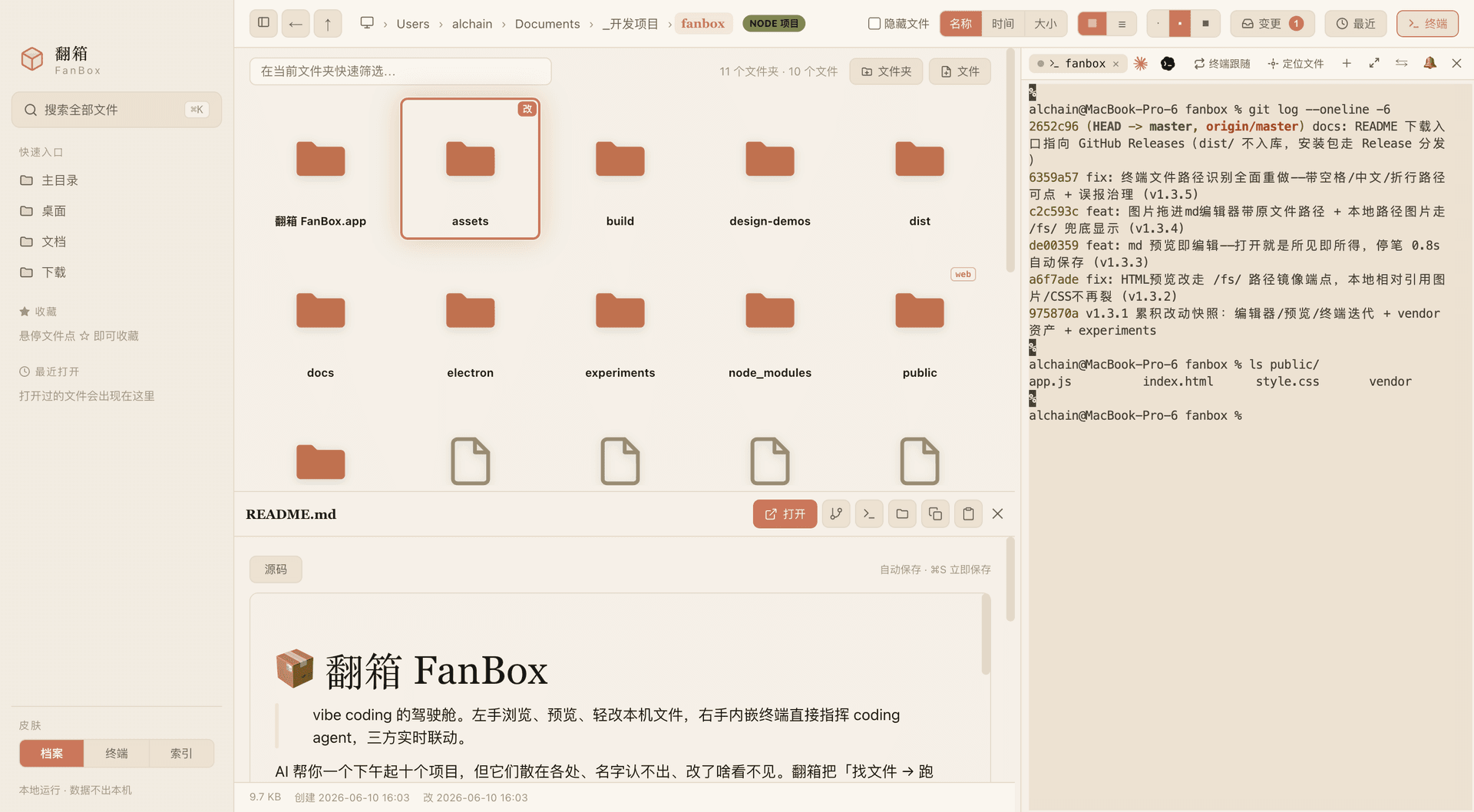Reveal README.md in folder icon
Viewport: 1474px width, 812px height.
point(902,513)
